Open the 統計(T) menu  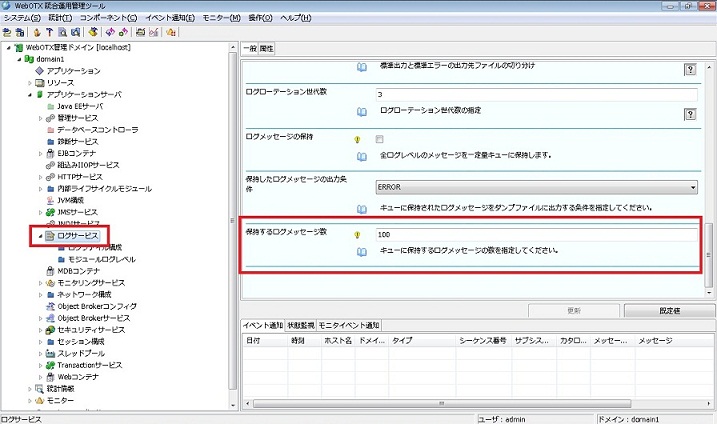[60, 18]
